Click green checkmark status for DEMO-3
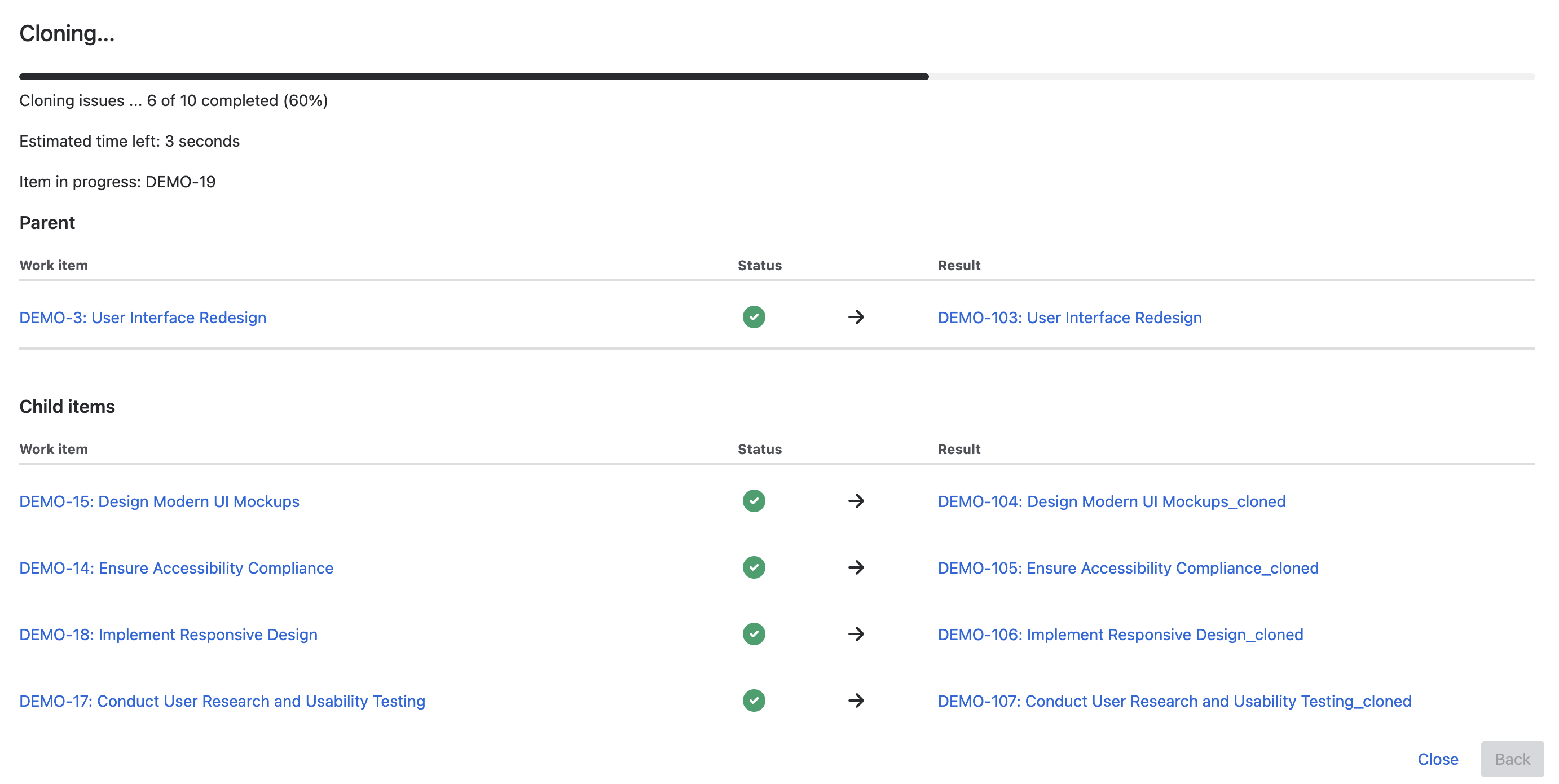This screenshot has height=784, width=1559. (754, 317)
